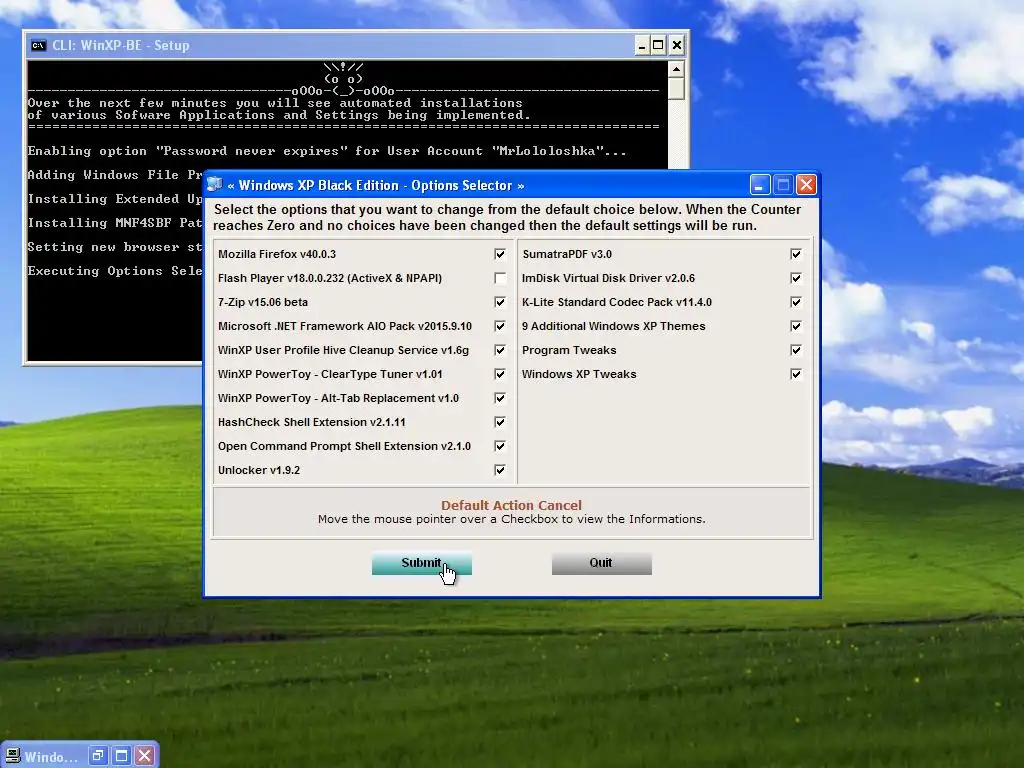1024x768 pixels.
Task: Uncheck the ClearType Tuner v1.01 checkbox
Action: [x=500, y=374]
